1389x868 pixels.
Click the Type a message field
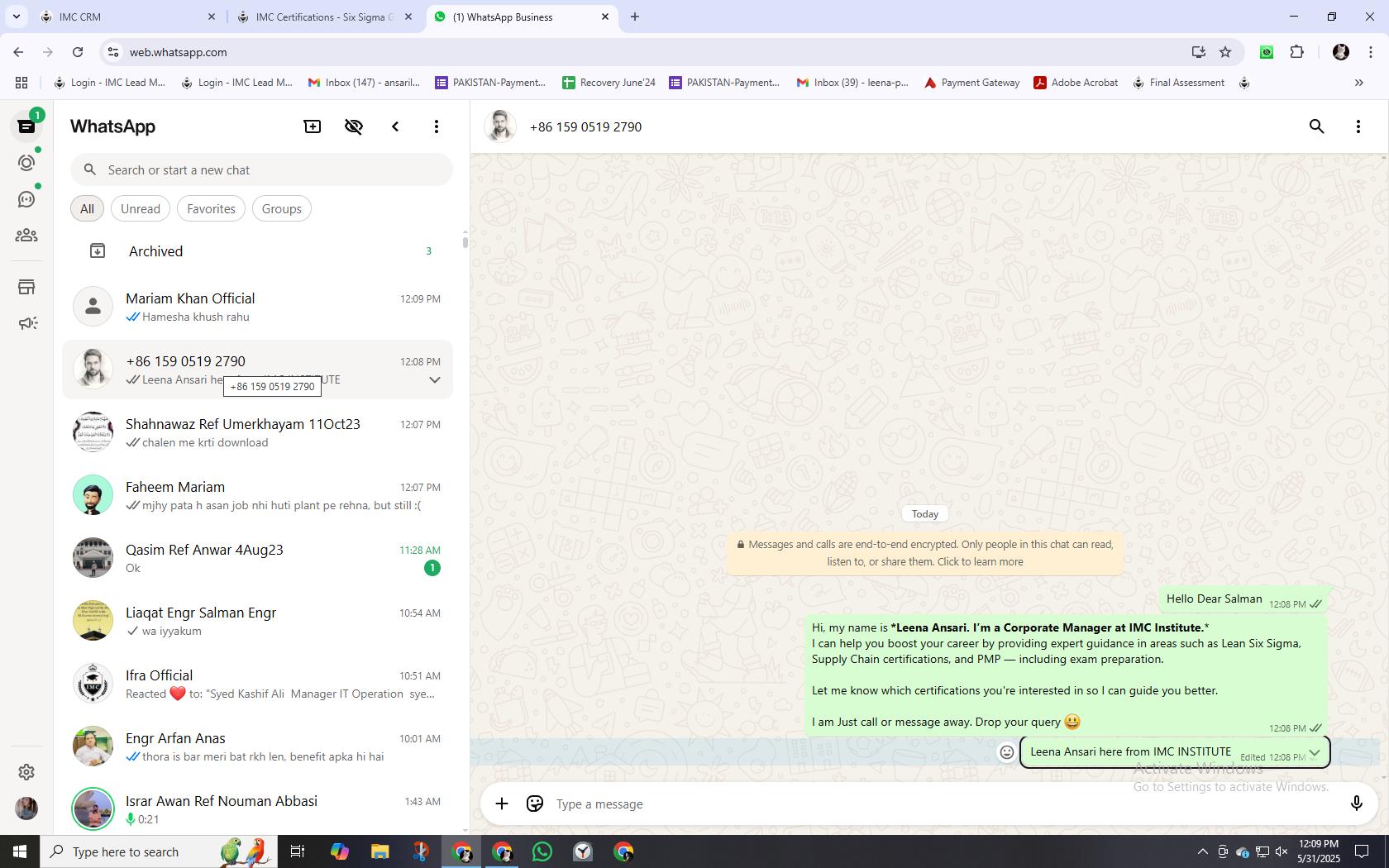943,804
